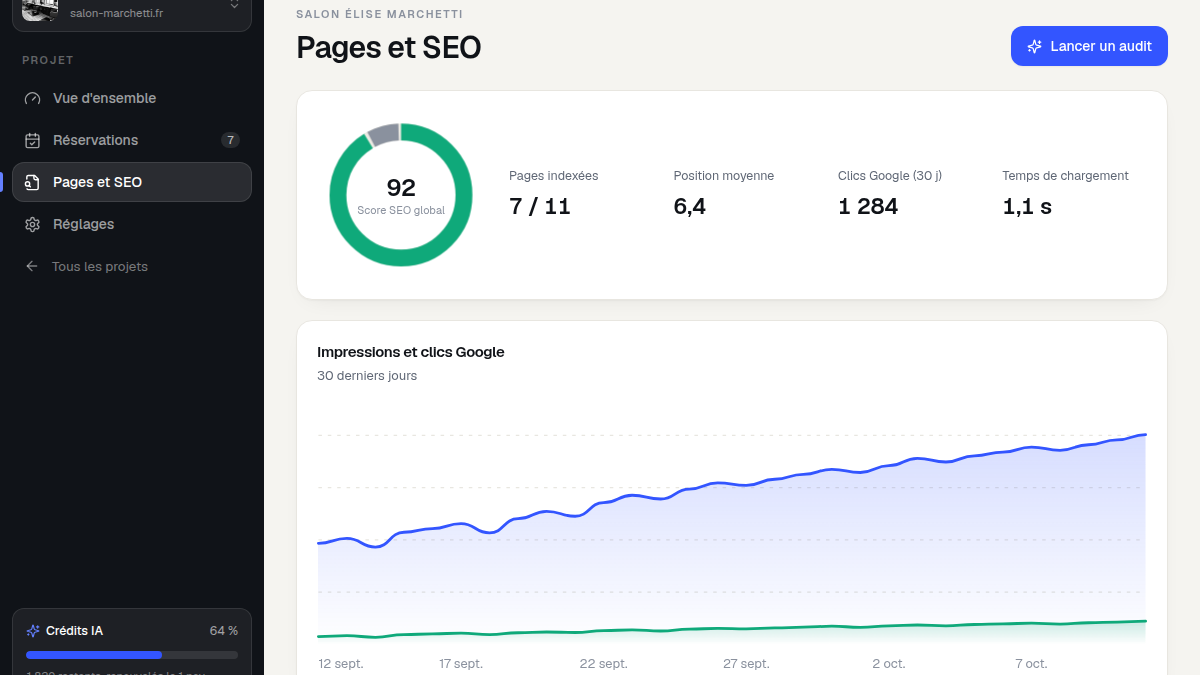Click the "Pages et SEO" page heading

(389, 48)
